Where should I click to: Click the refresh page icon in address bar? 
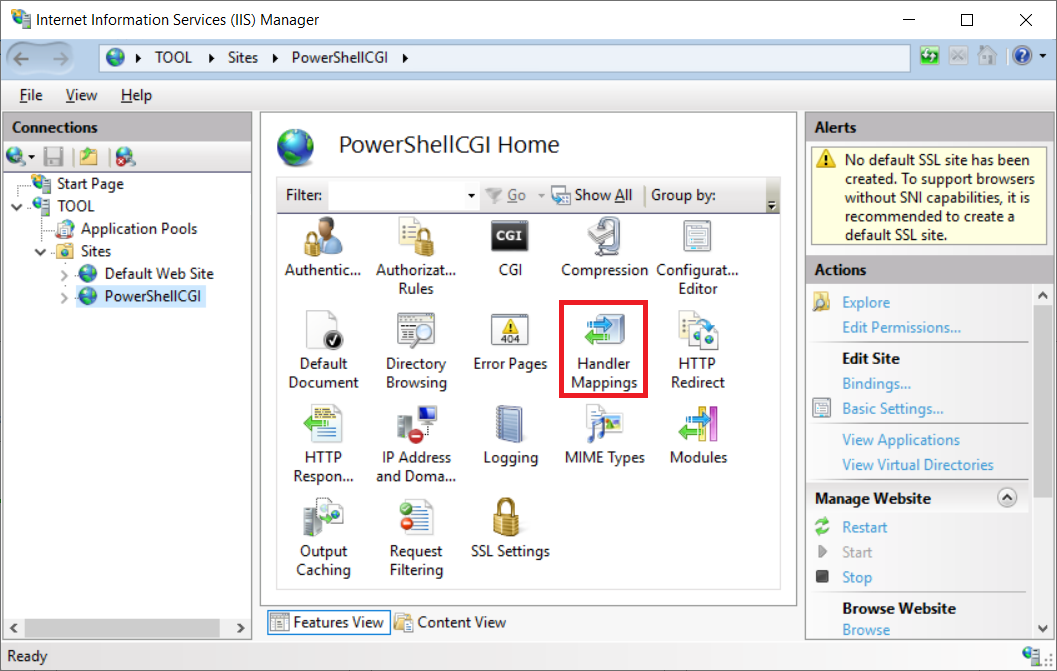930,56
